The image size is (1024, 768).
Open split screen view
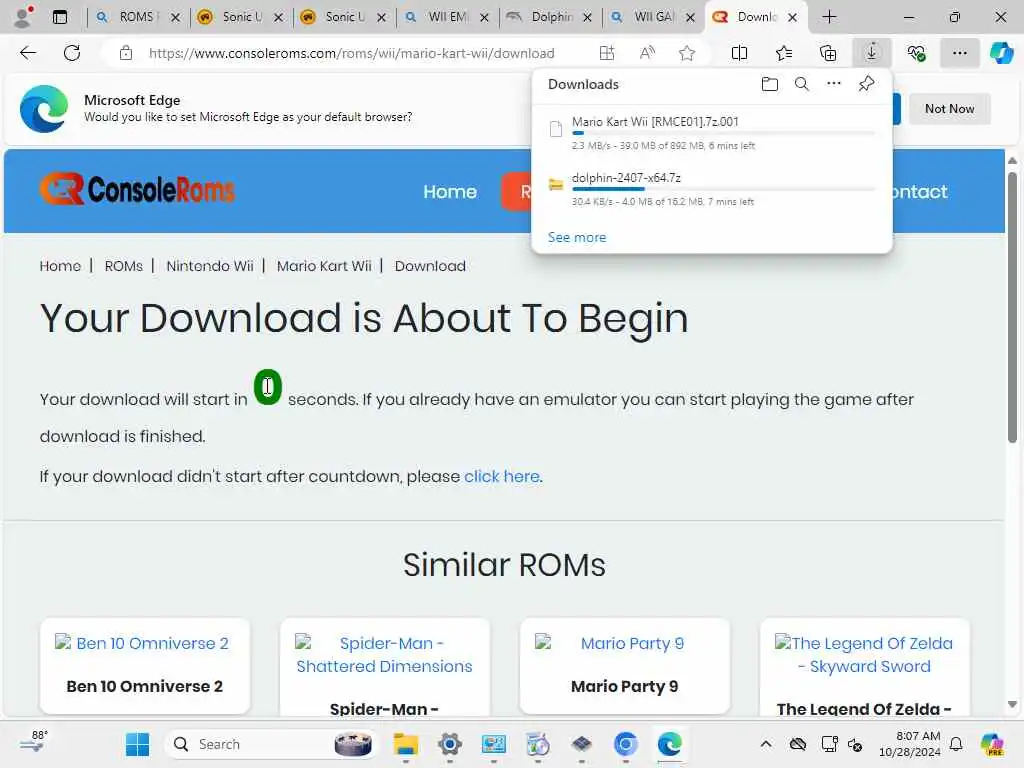[x=739, y=53]
